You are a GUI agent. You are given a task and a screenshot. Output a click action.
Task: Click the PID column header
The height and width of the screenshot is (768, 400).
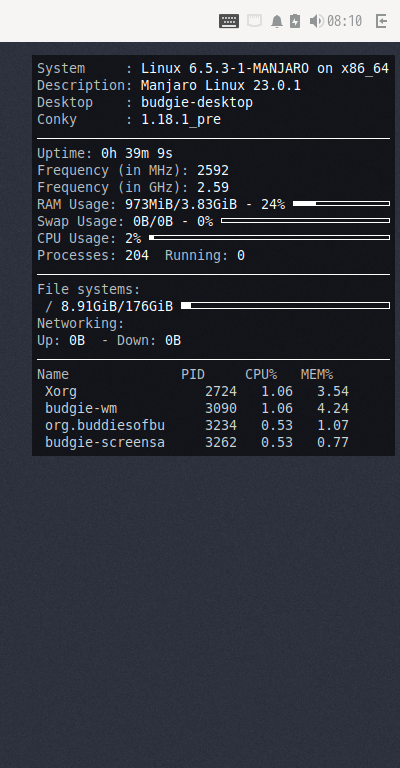coord(193,375)
